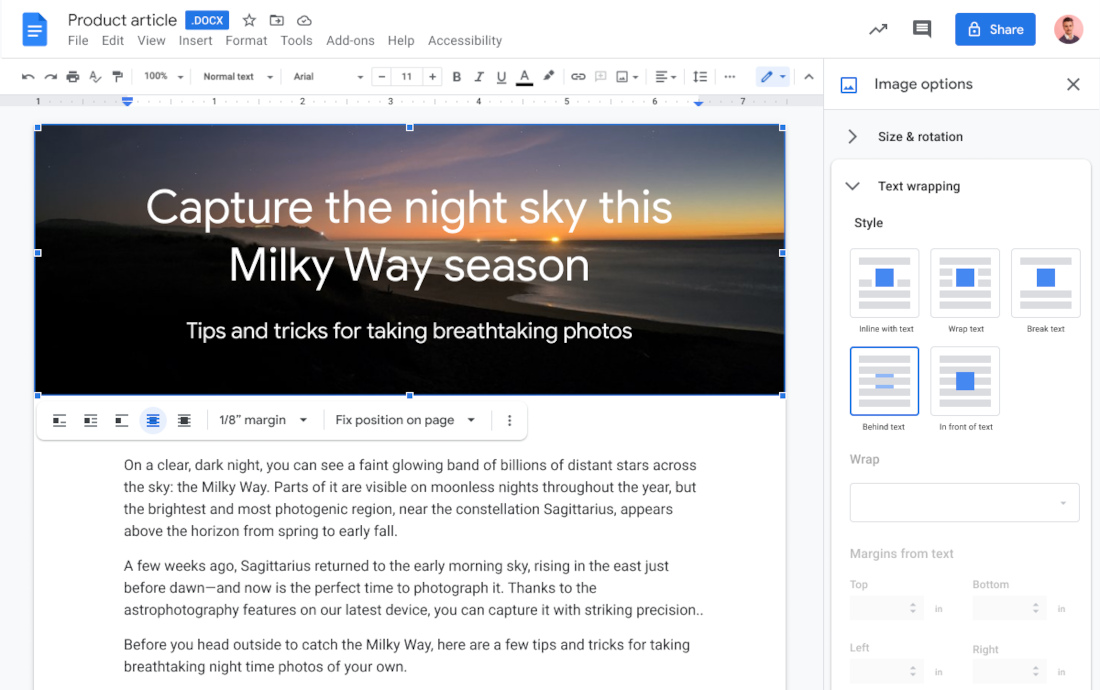Open the View menu
Viewport: 1100px width, 690px height.
(152, 41)
